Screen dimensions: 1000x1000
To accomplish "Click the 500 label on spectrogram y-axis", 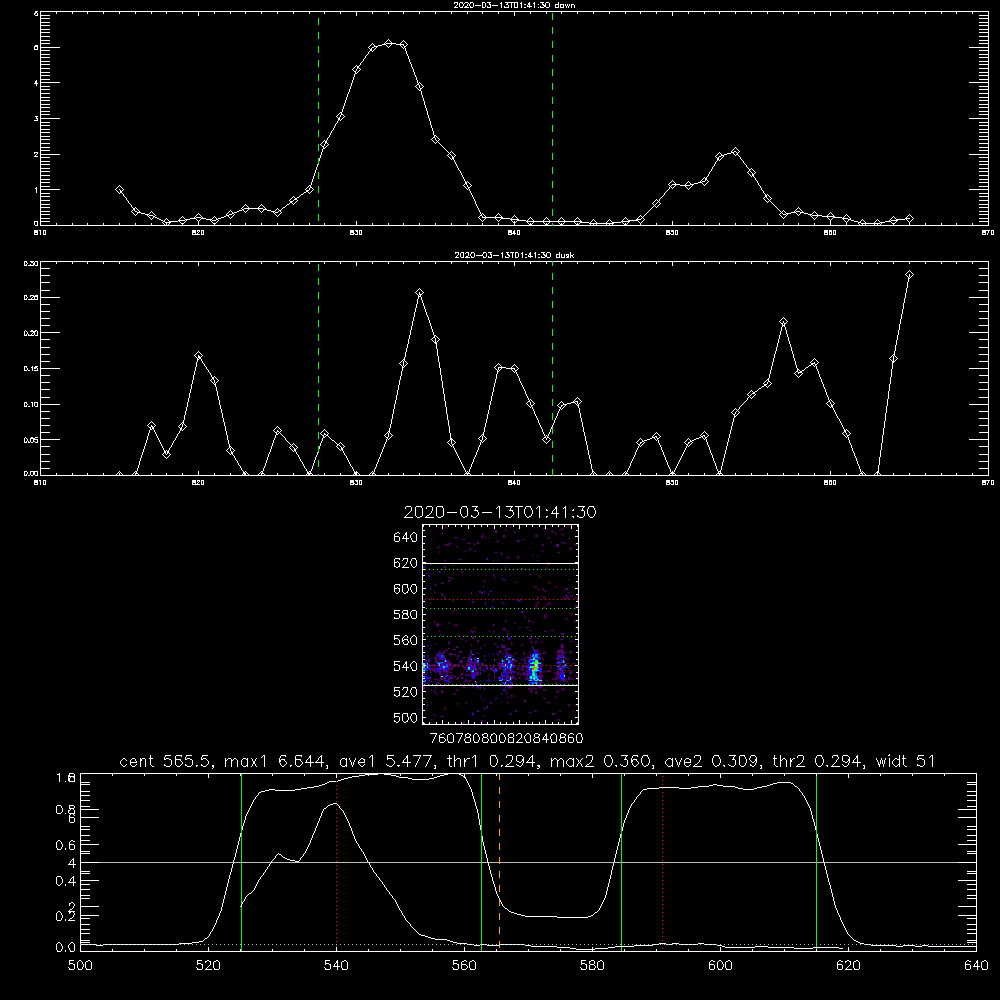I will pyautogui.click(x=406, y=718).
